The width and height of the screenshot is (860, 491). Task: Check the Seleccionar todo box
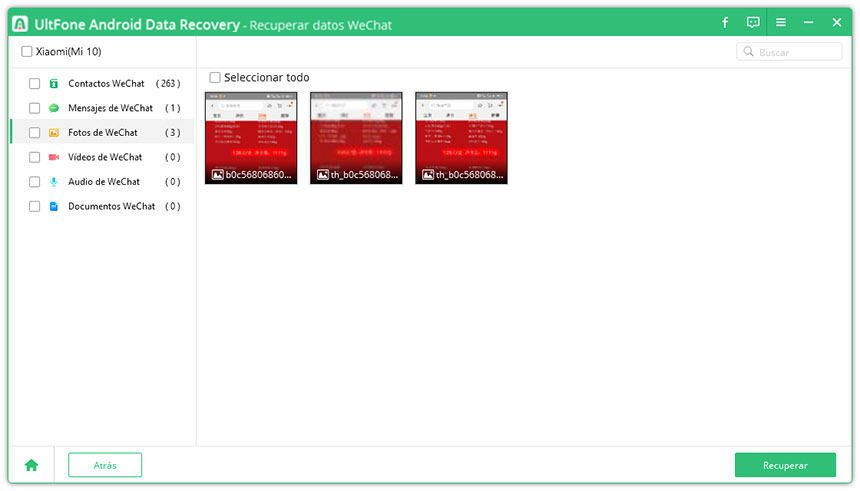(x=215, y=77)
